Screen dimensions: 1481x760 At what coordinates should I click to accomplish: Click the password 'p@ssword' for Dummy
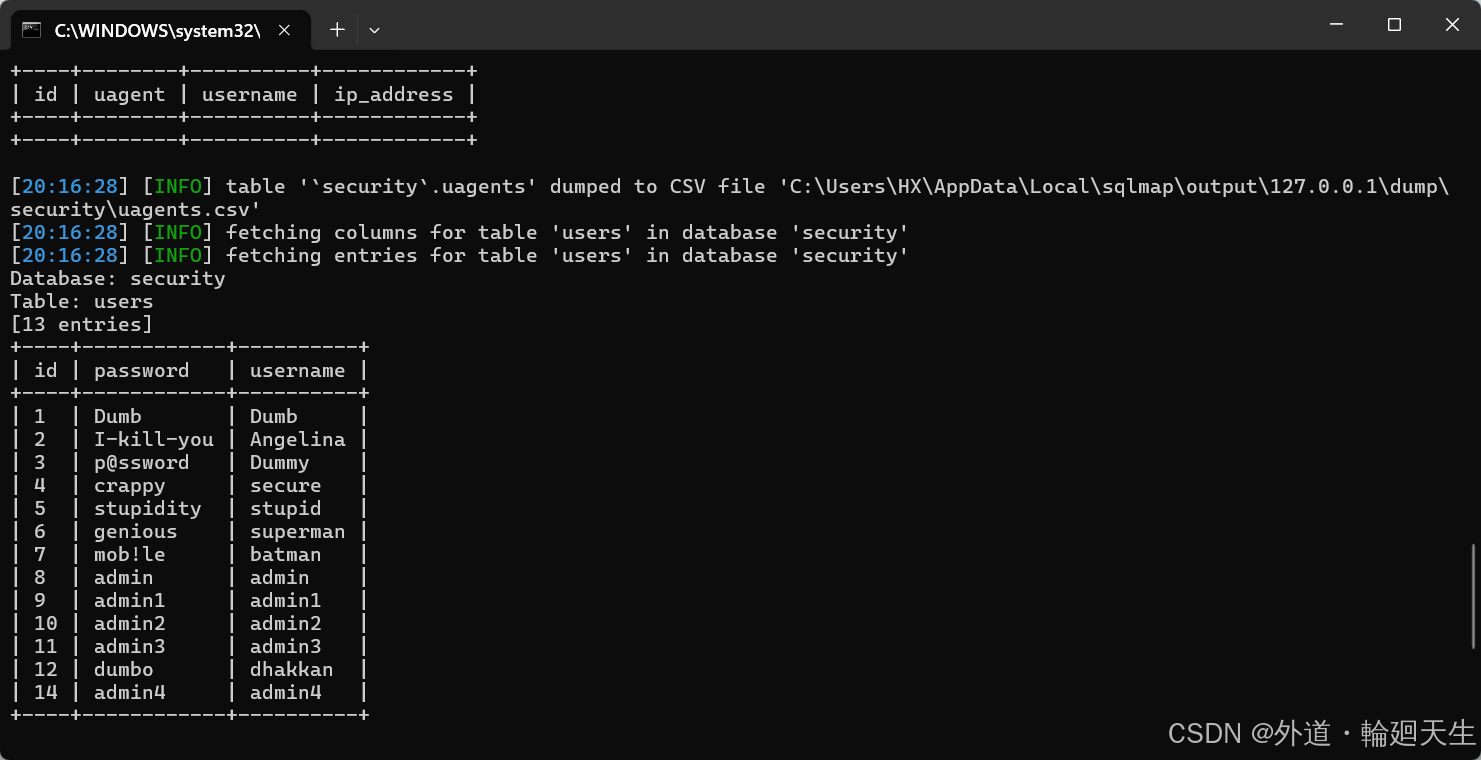coord(141,462)
